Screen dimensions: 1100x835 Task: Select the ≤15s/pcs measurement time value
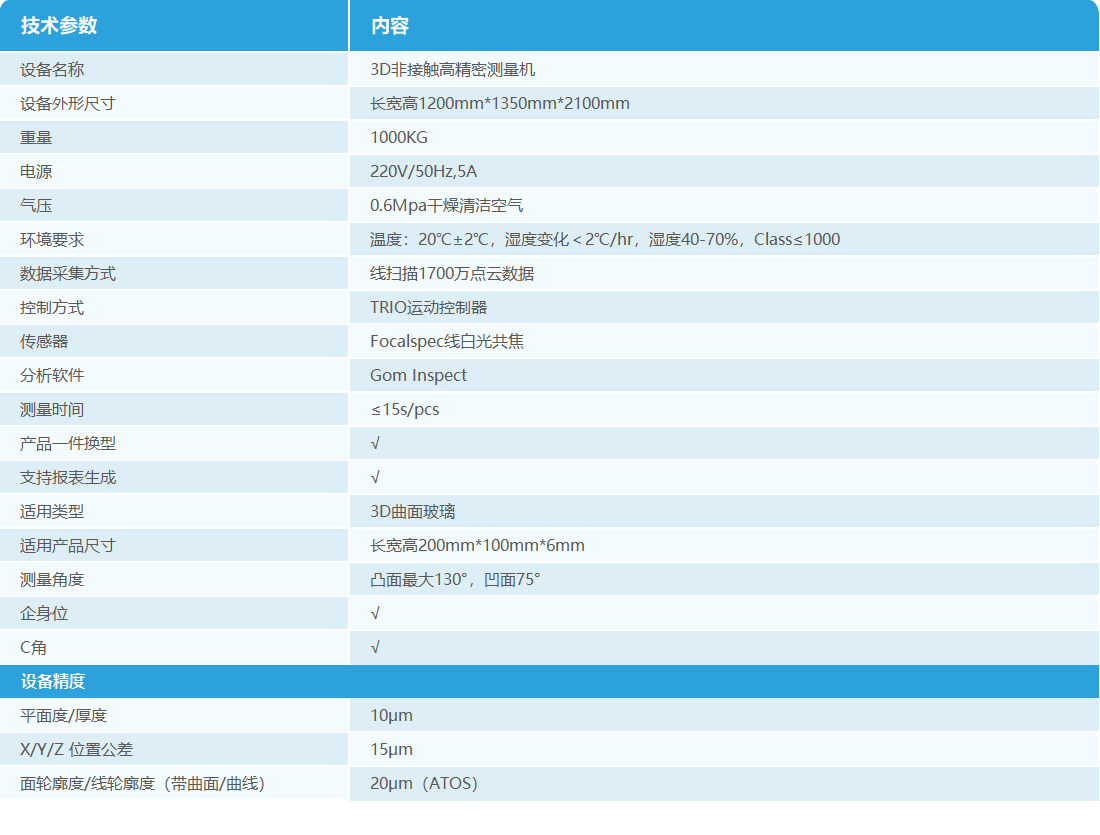tap(405, 410)
